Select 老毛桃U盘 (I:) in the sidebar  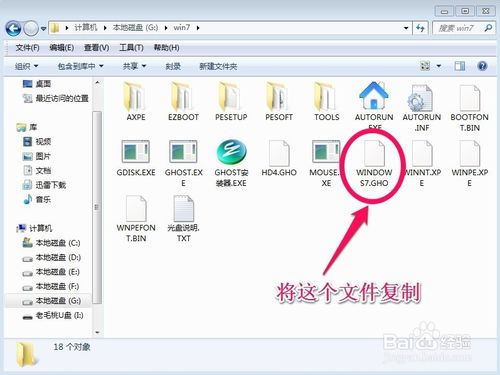pyautogui.click(x=53, y=315)
